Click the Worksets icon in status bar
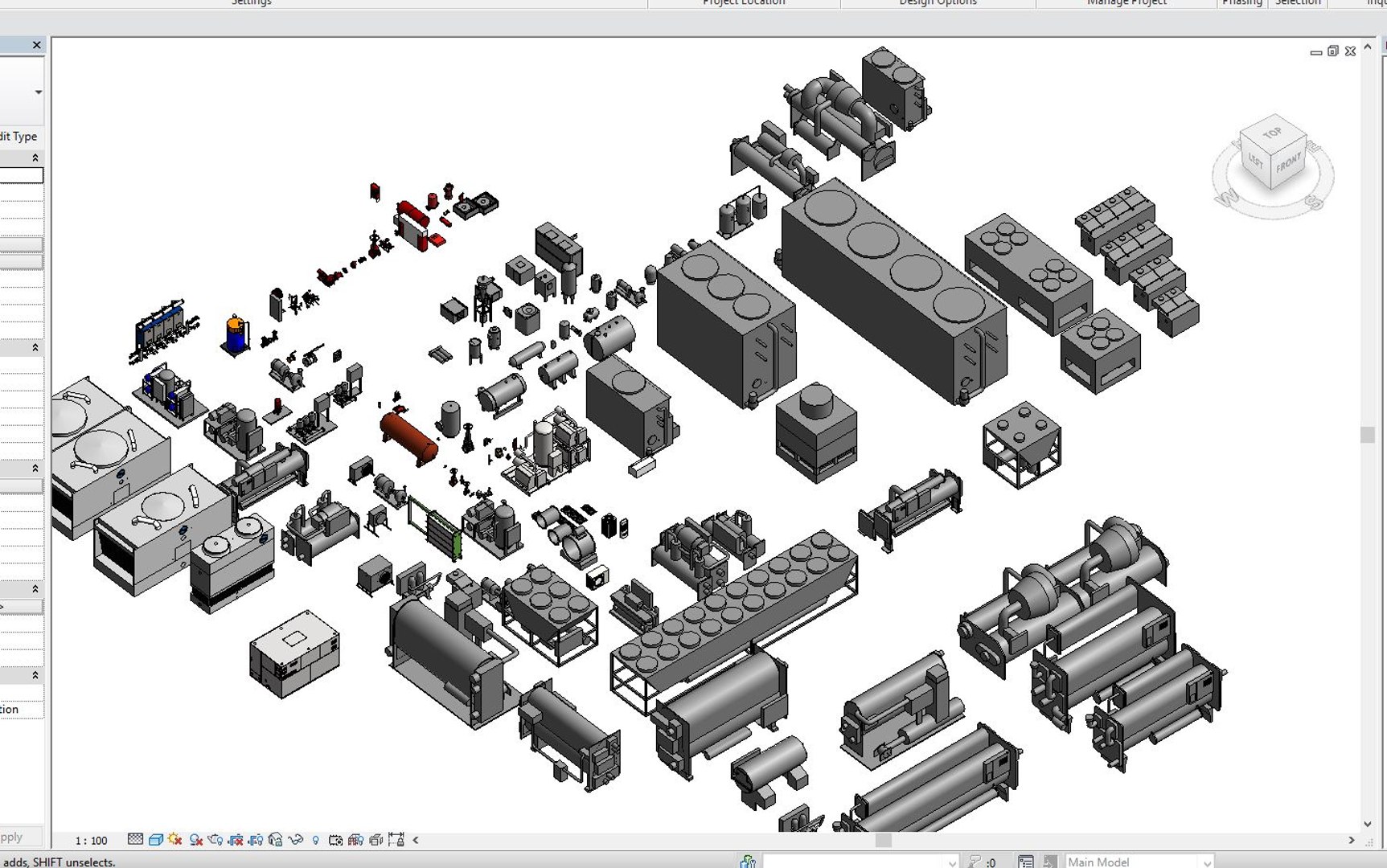This screenshot has height=868, width=1387. tap(748, 862)
